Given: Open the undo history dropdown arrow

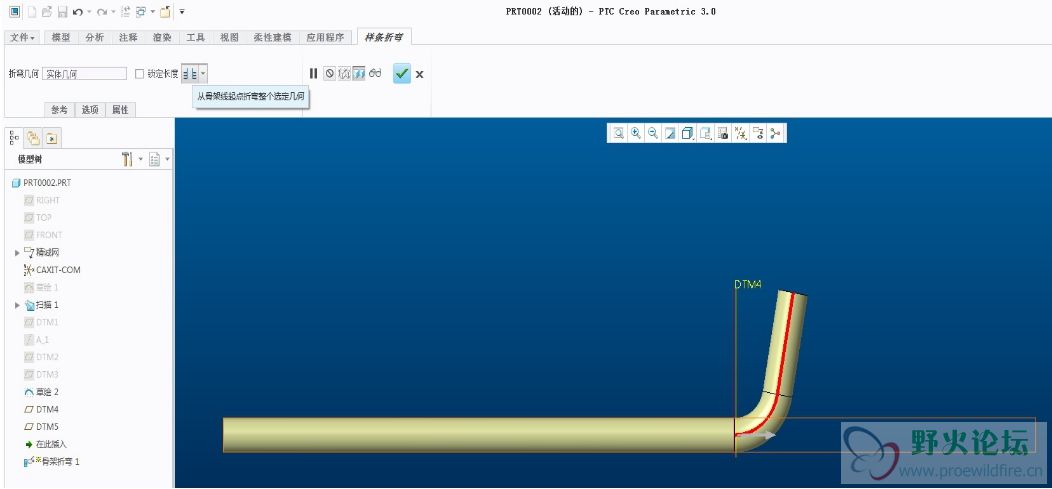Looking at the screenshot, I should (89, 12).
